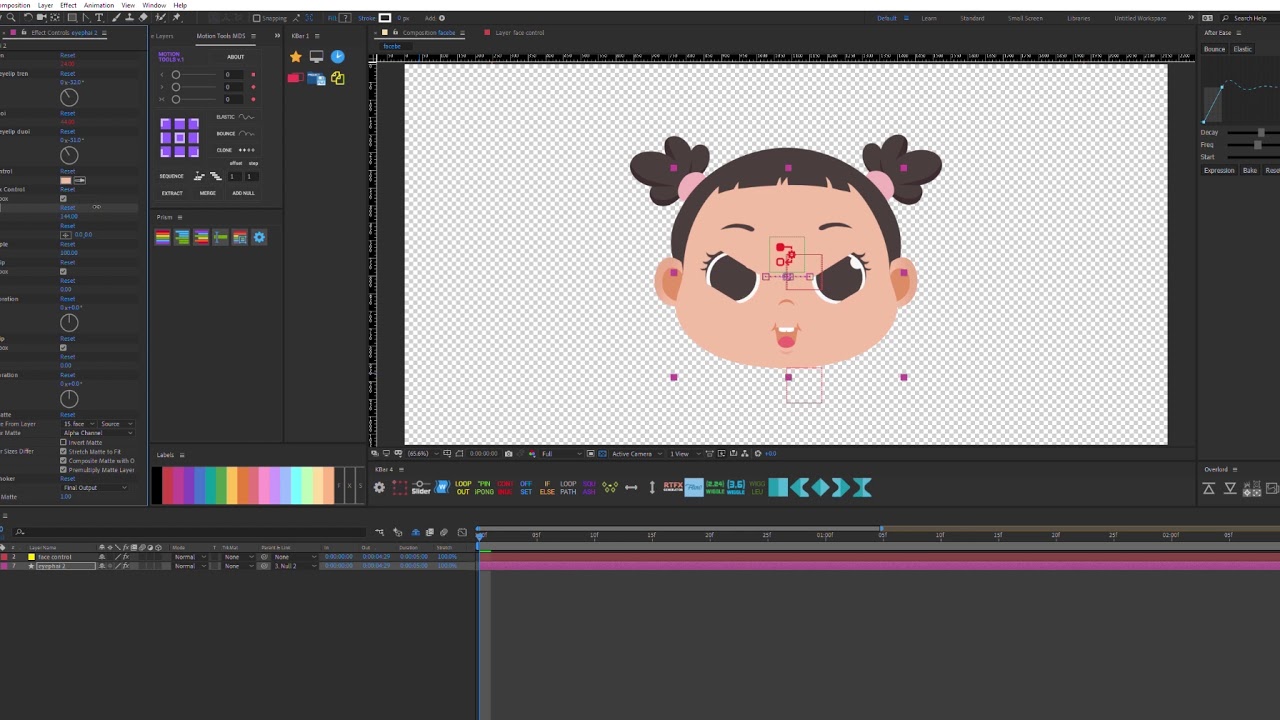Select center anchor point in Motion Tools grid
1280x720 pixels.
click(x=179, y=138)
